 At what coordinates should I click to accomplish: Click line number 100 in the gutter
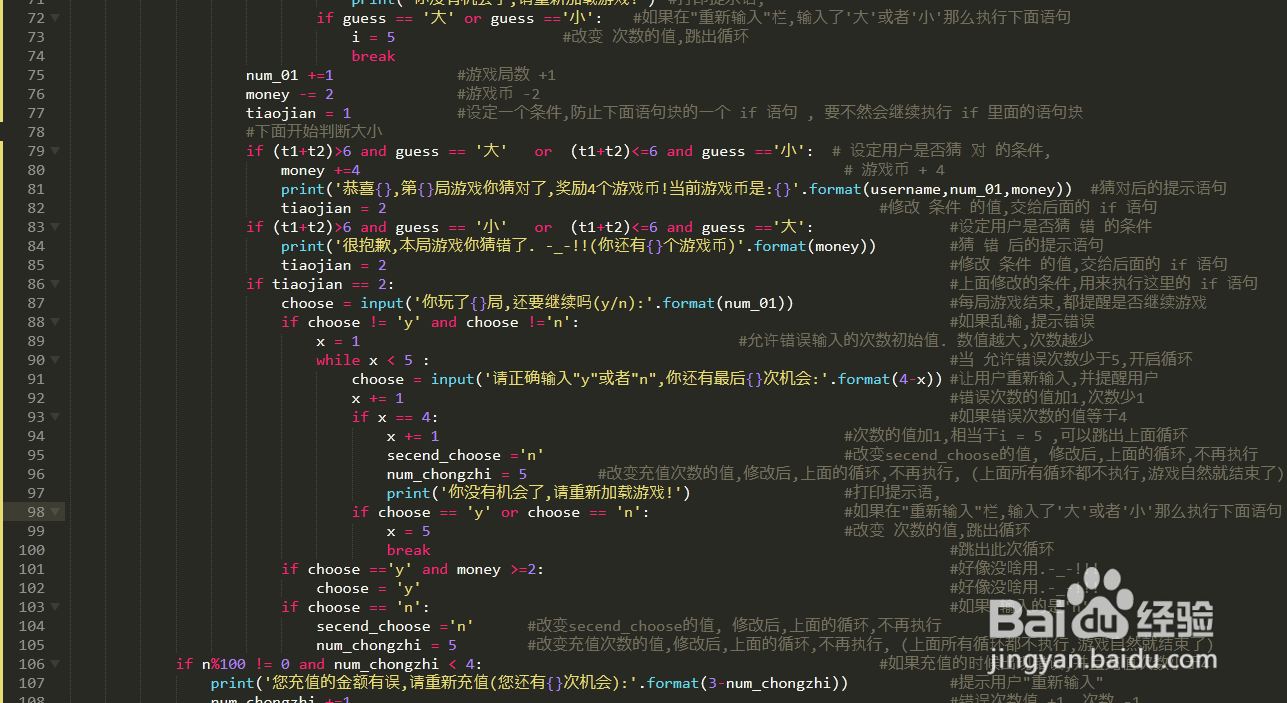(31, 550)
